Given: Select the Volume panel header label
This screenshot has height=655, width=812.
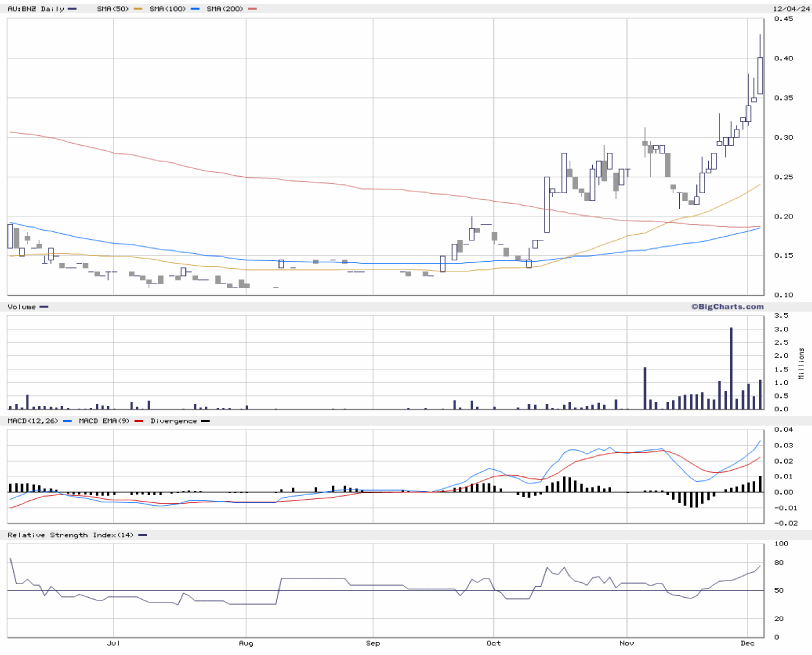Looking at the screenshot, I should pos(22,305).
